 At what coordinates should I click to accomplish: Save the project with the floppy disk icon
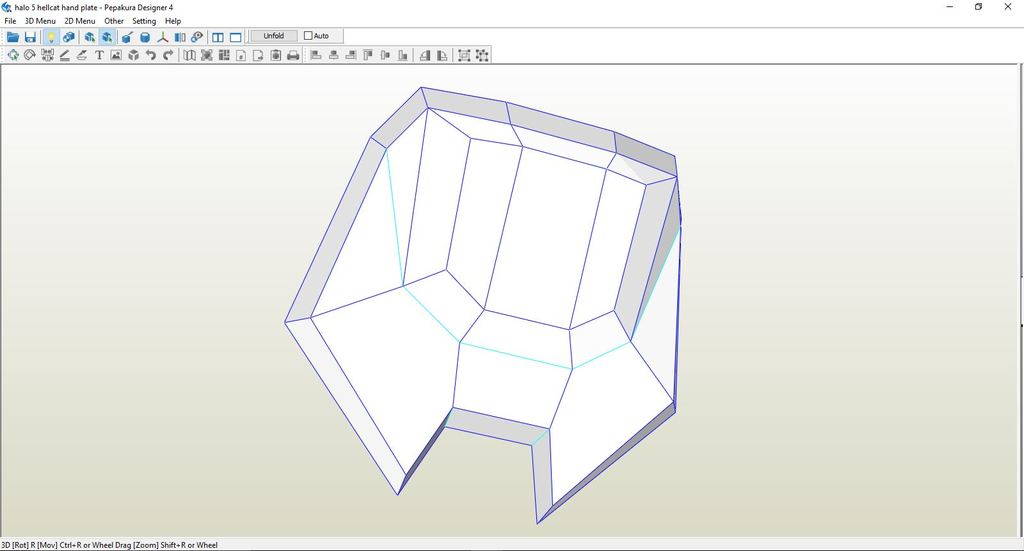pyautogui.click(x=30, y=37)
